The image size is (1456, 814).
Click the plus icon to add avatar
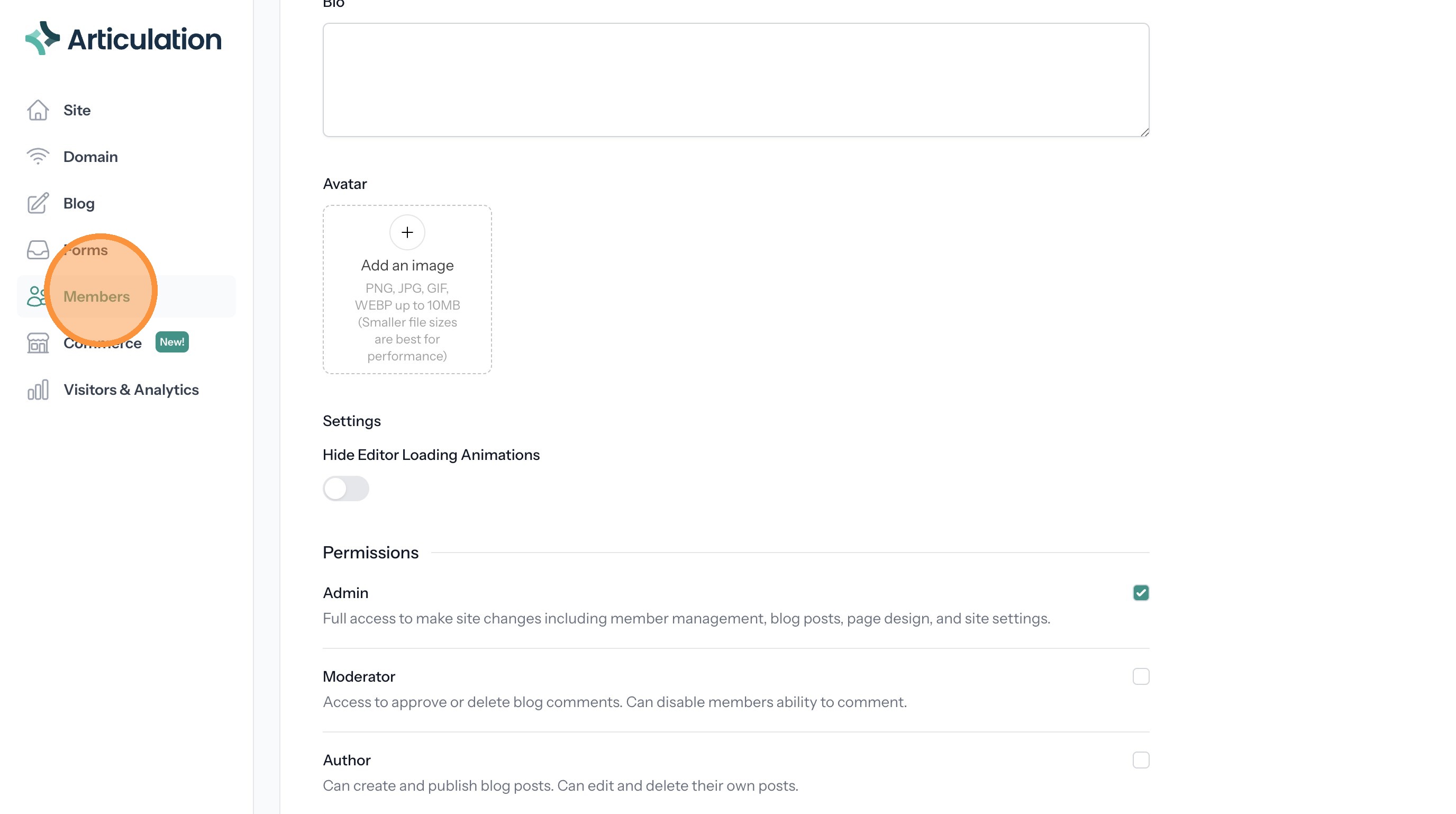click(x=407, y=232)
